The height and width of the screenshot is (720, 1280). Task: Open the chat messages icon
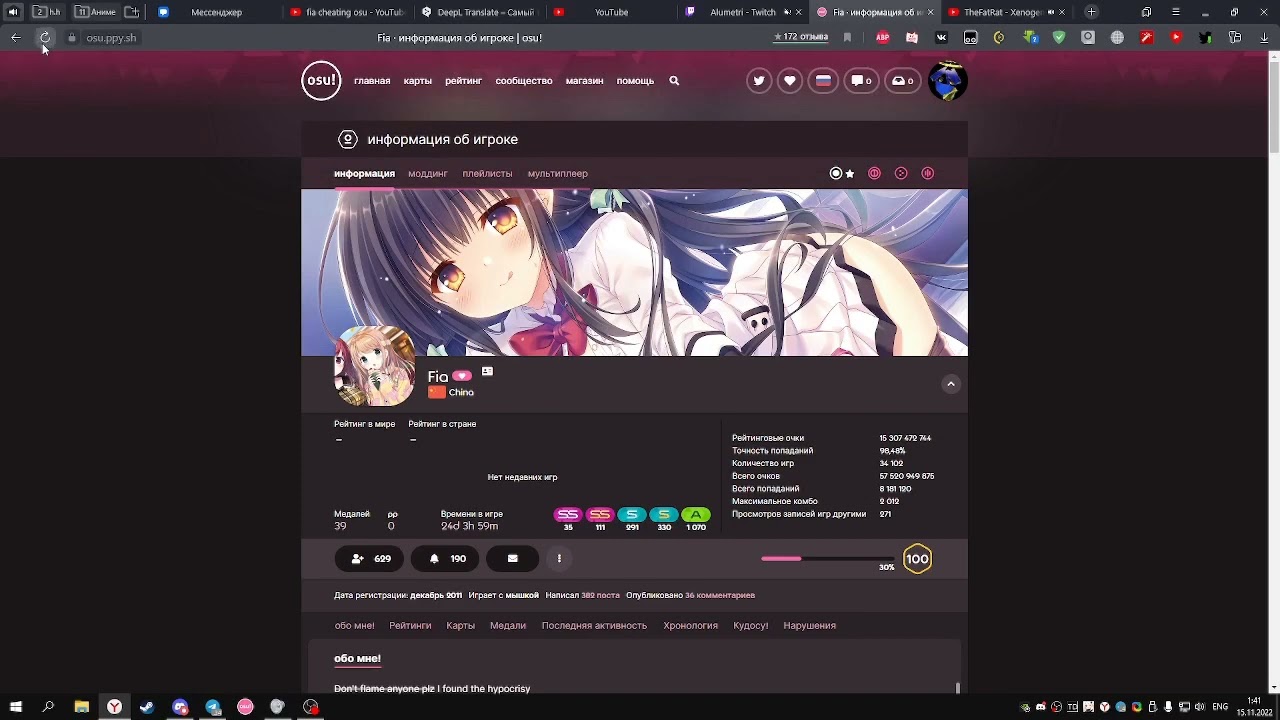tap(860, 81)
